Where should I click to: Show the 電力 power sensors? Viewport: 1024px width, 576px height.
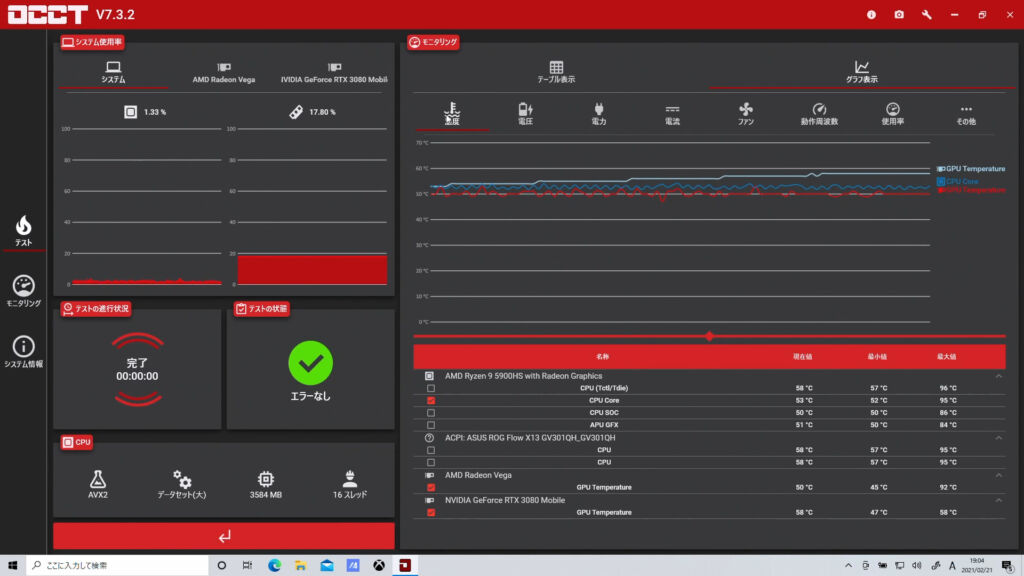[x=599, y=114]
